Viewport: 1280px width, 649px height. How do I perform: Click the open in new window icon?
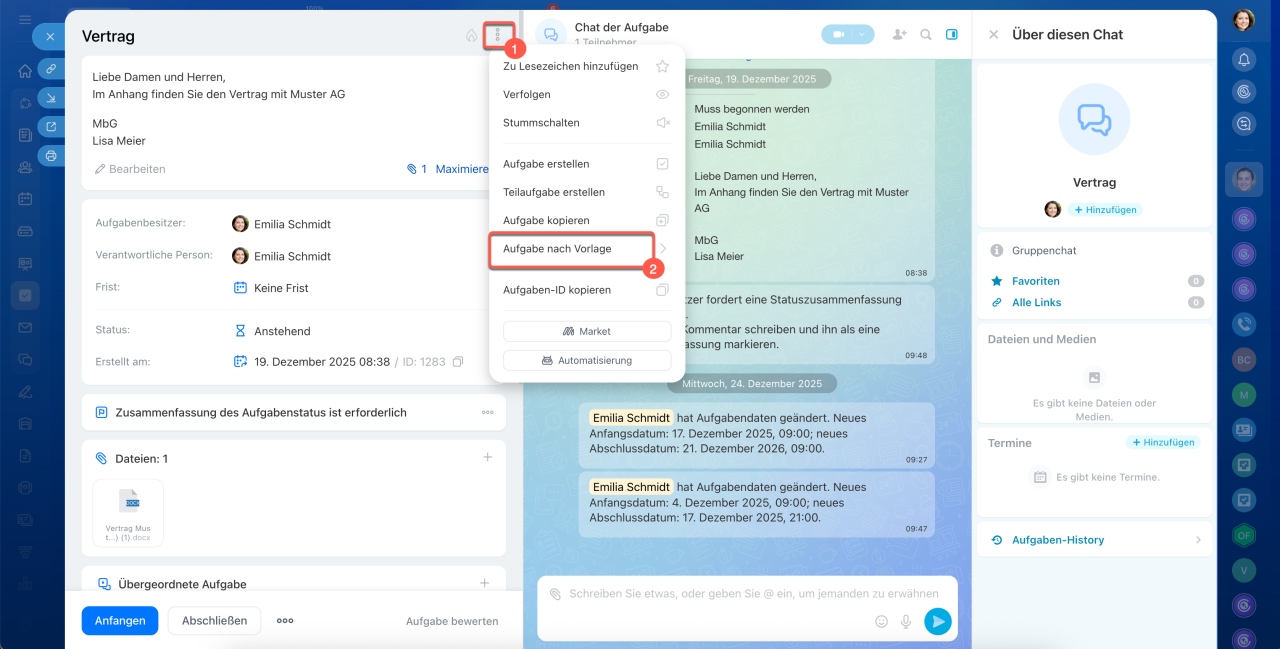click(x=51, y=126)
